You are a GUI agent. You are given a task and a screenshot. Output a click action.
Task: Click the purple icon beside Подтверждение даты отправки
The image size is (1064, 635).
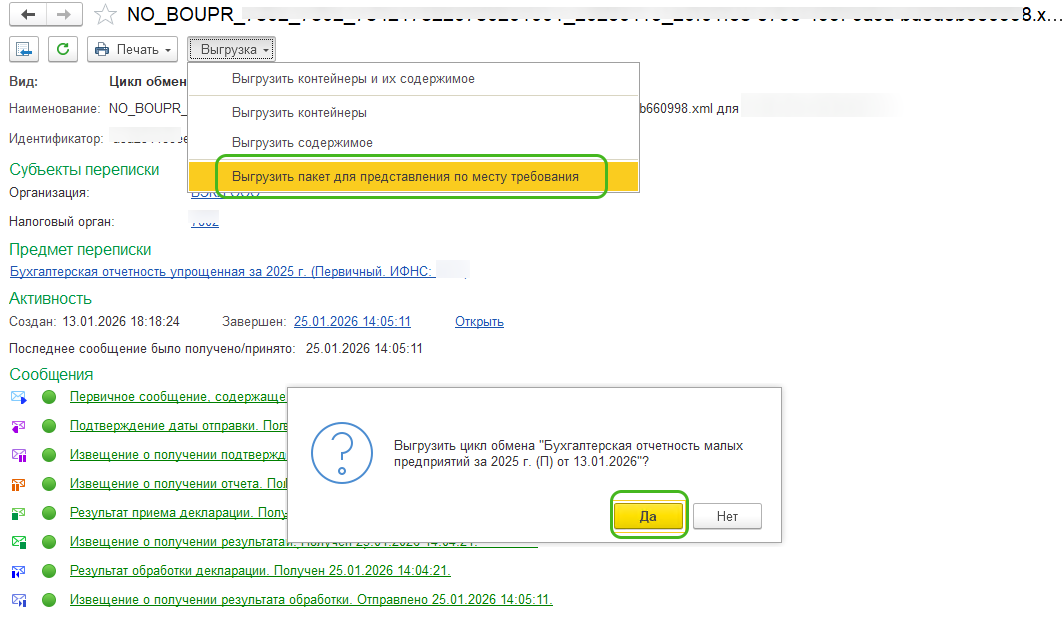(x=18, y=426)
